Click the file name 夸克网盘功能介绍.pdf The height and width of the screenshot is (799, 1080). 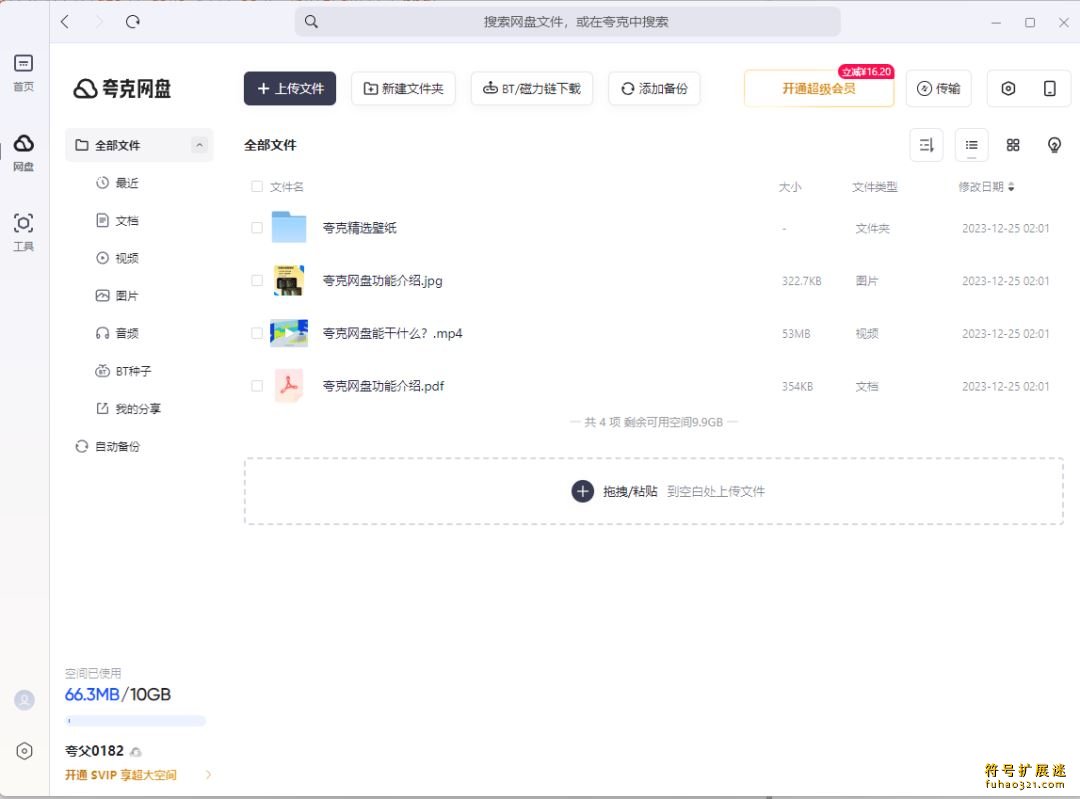pos(384,386)
